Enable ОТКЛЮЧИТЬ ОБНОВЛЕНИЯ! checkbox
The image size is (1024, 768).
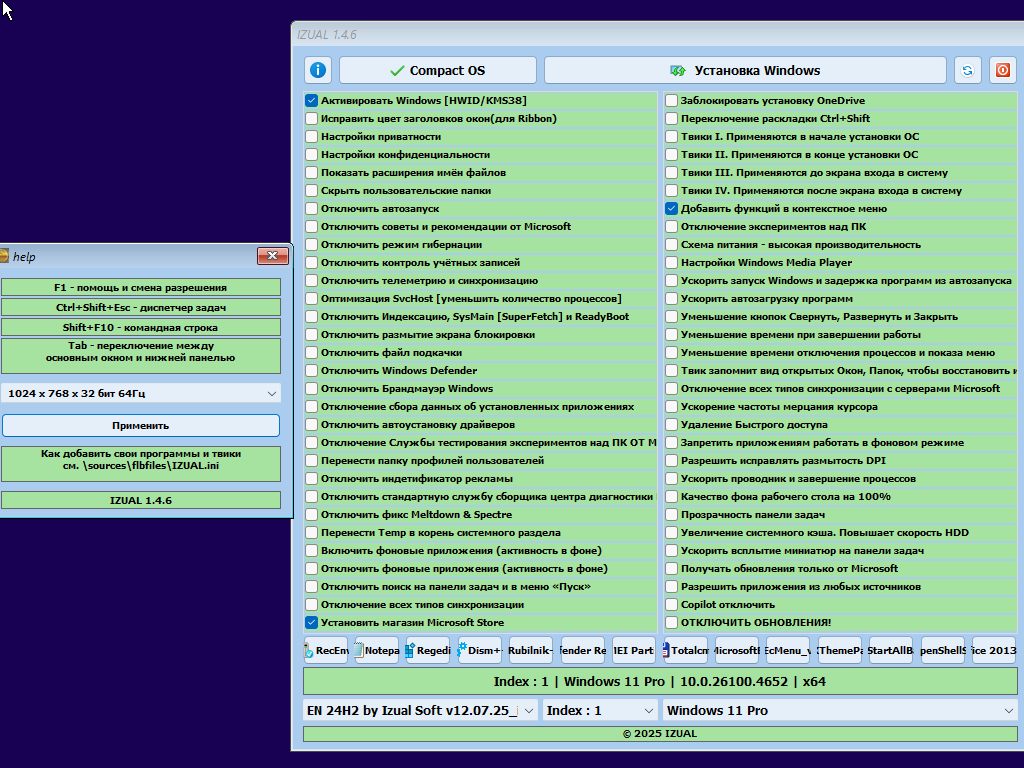[671, 622]
